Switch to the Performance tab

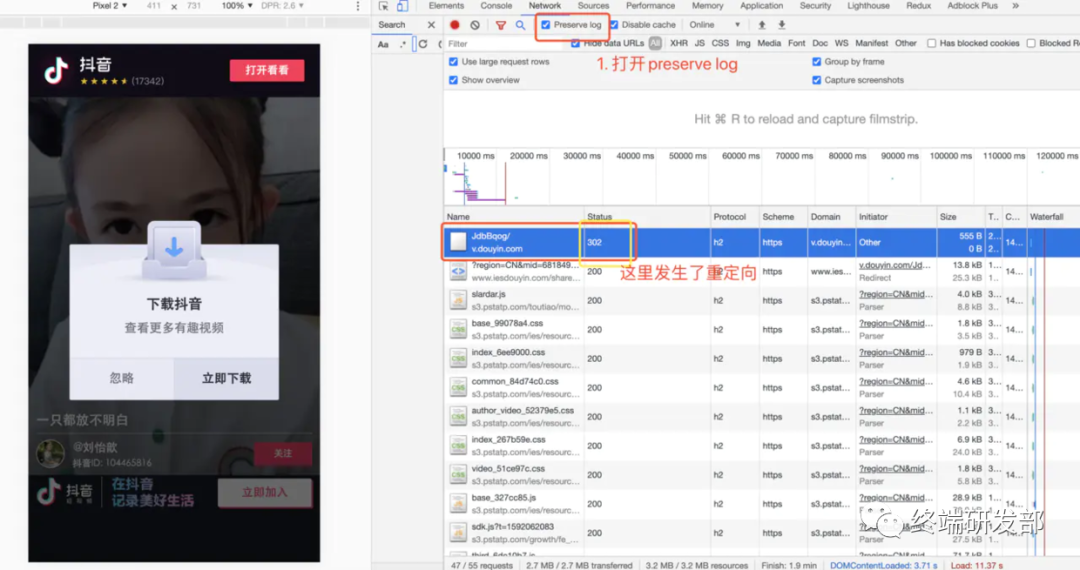pyautogui.click(x=650, y=6)
